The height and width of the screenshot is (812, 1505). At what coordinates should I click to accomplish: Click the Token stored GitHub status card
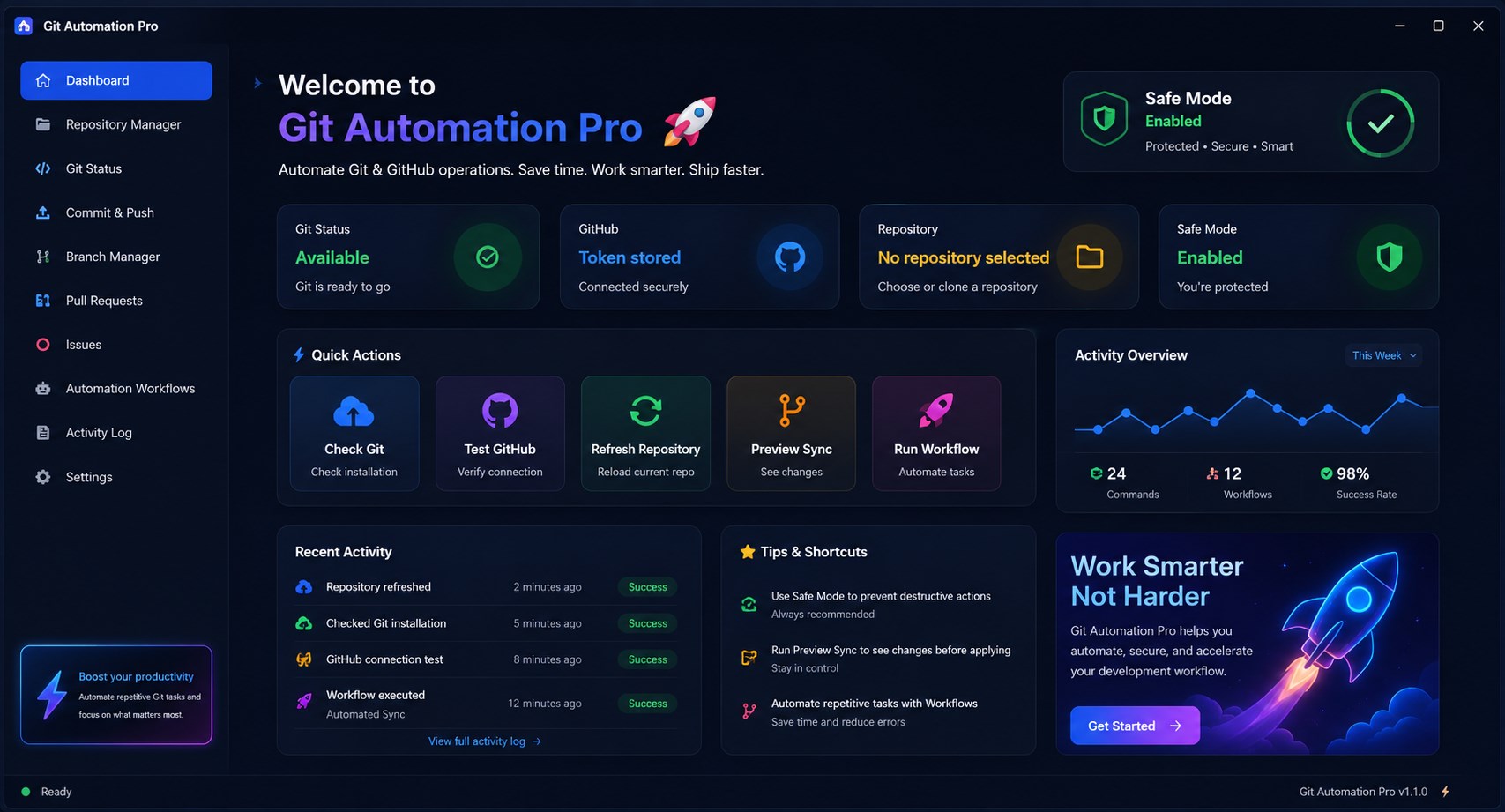[x=699, y=257]
